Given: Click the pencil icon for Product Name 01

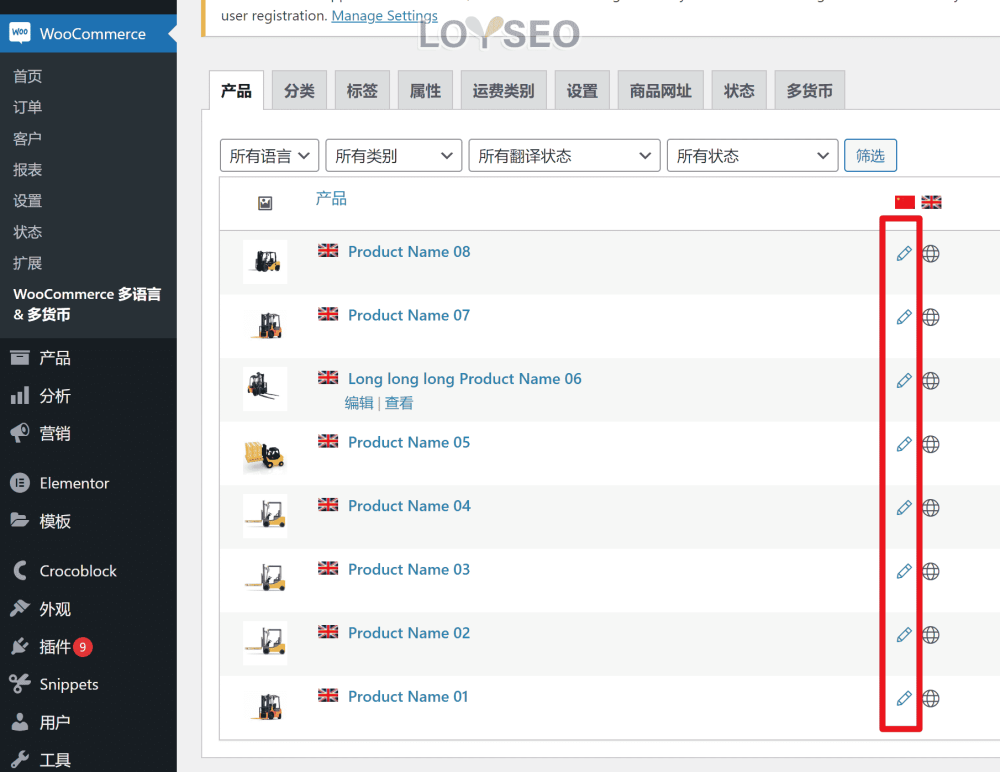Looking at the screenshot, I should pos(904,699).
